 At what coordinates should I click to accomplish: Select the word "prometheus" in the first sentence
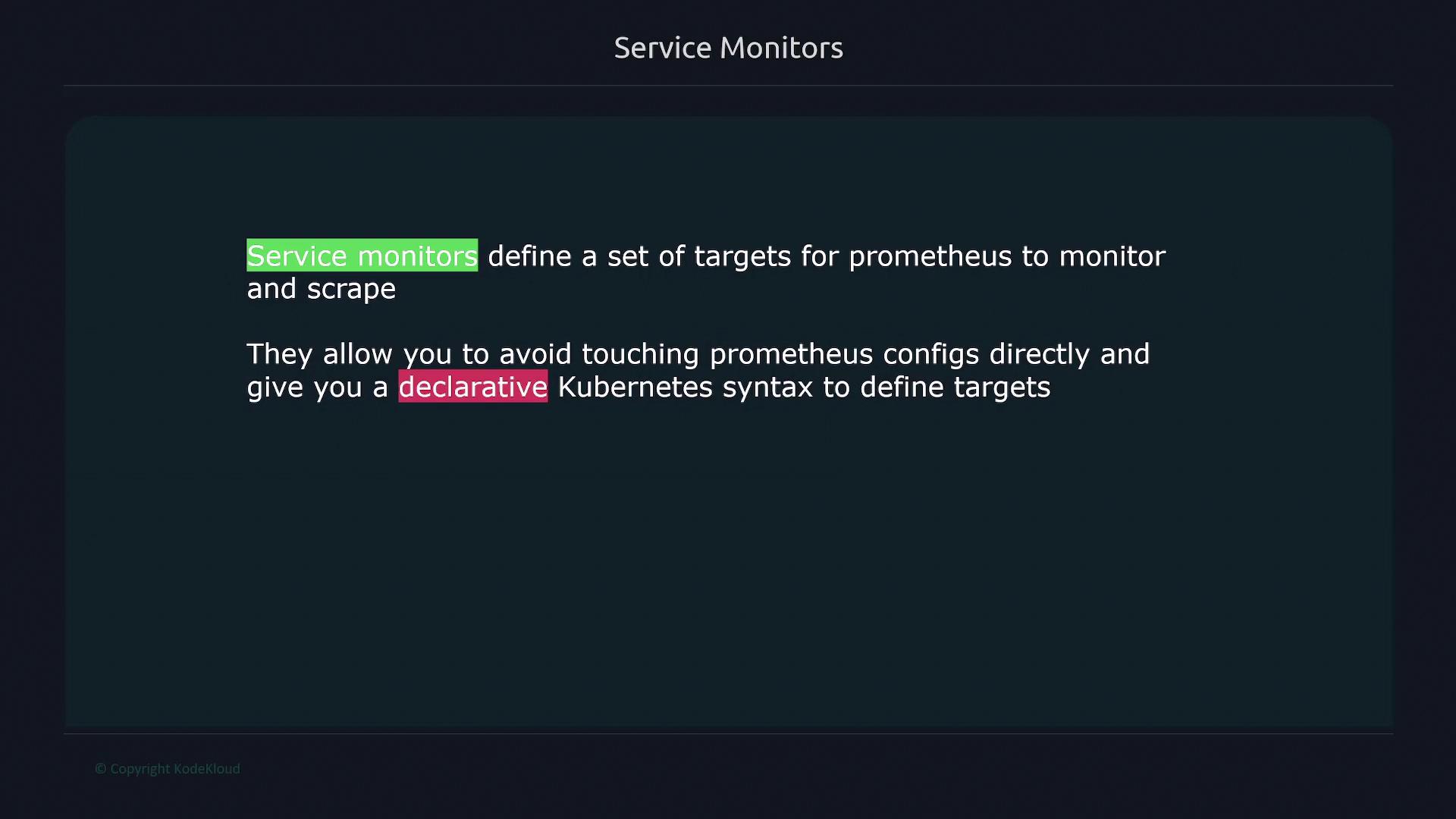click(930, 256)
